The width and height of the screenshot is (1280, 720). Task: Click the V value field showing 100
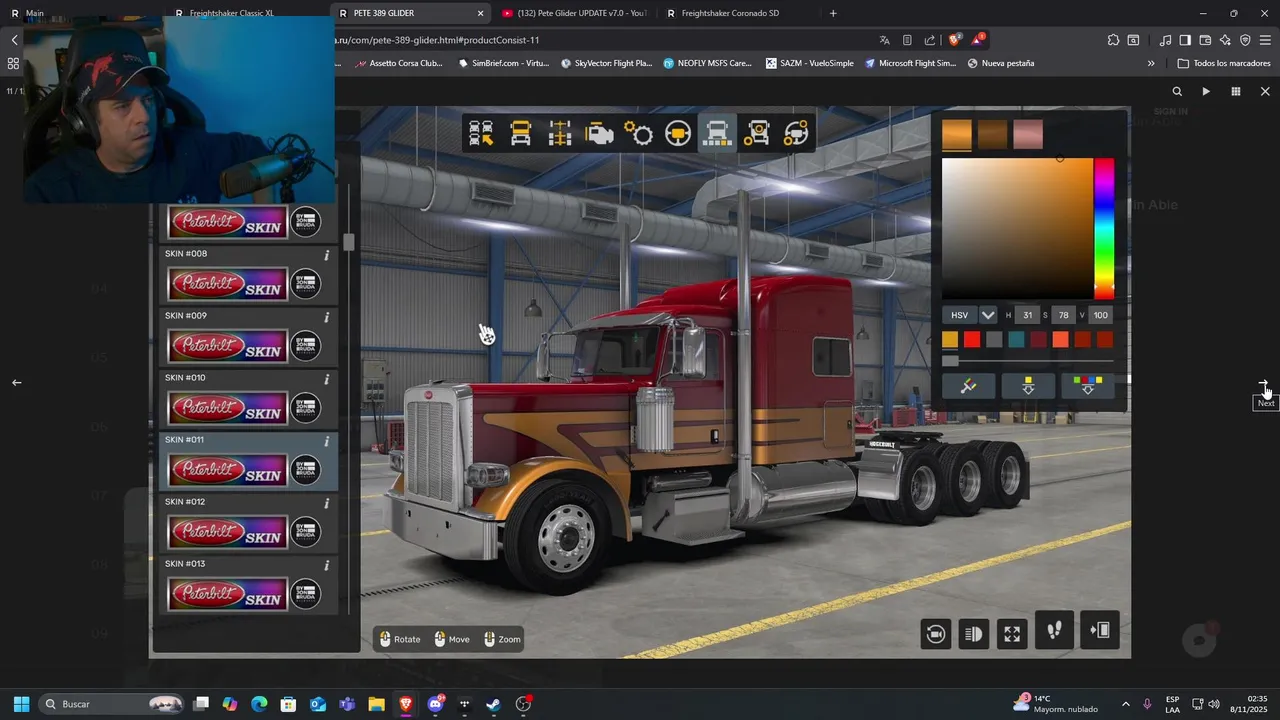[1100, 315]
